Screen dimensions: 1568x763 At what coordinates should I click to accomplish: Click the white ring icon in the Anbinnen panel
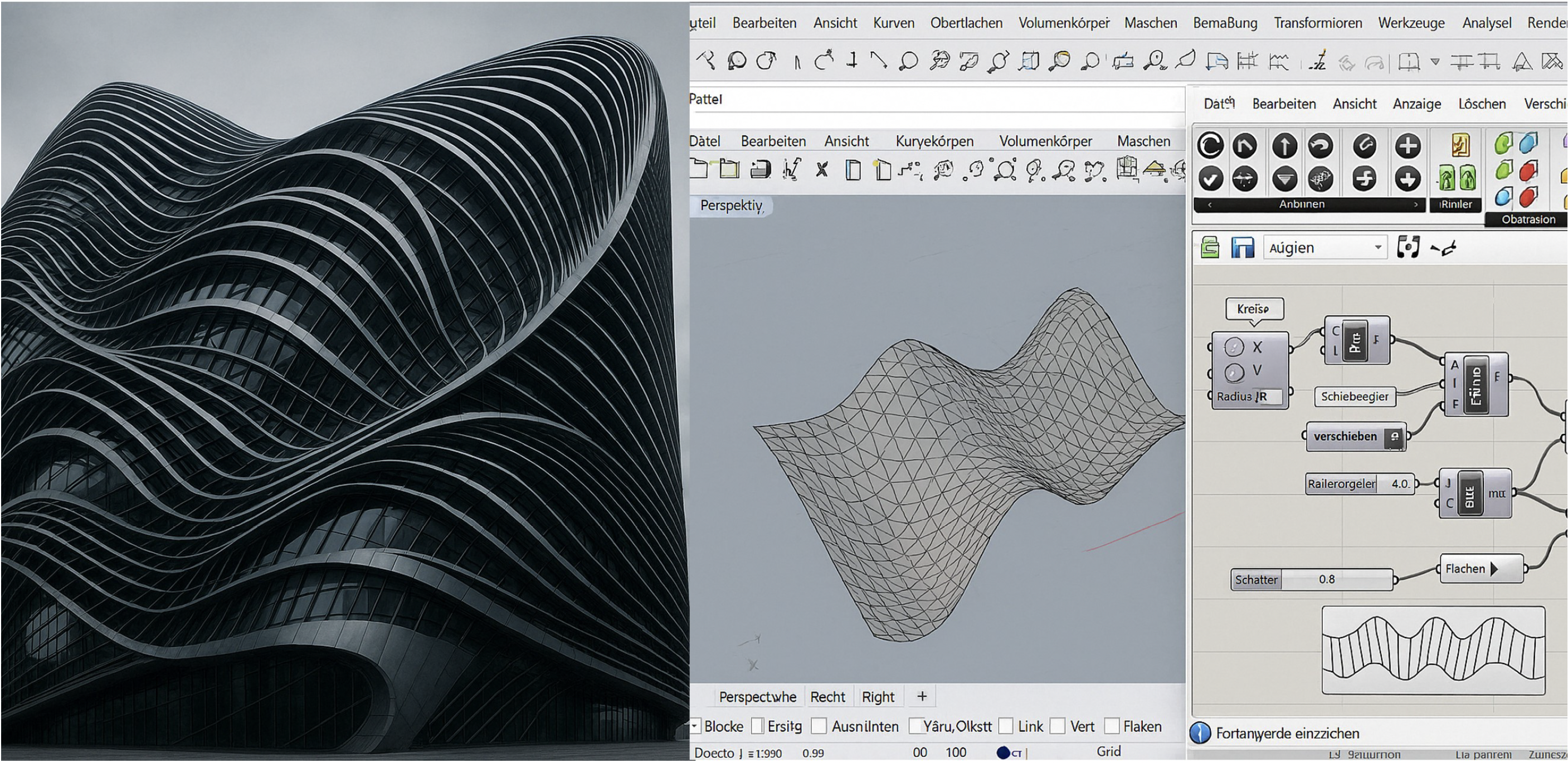click(x=1210, y=145)
